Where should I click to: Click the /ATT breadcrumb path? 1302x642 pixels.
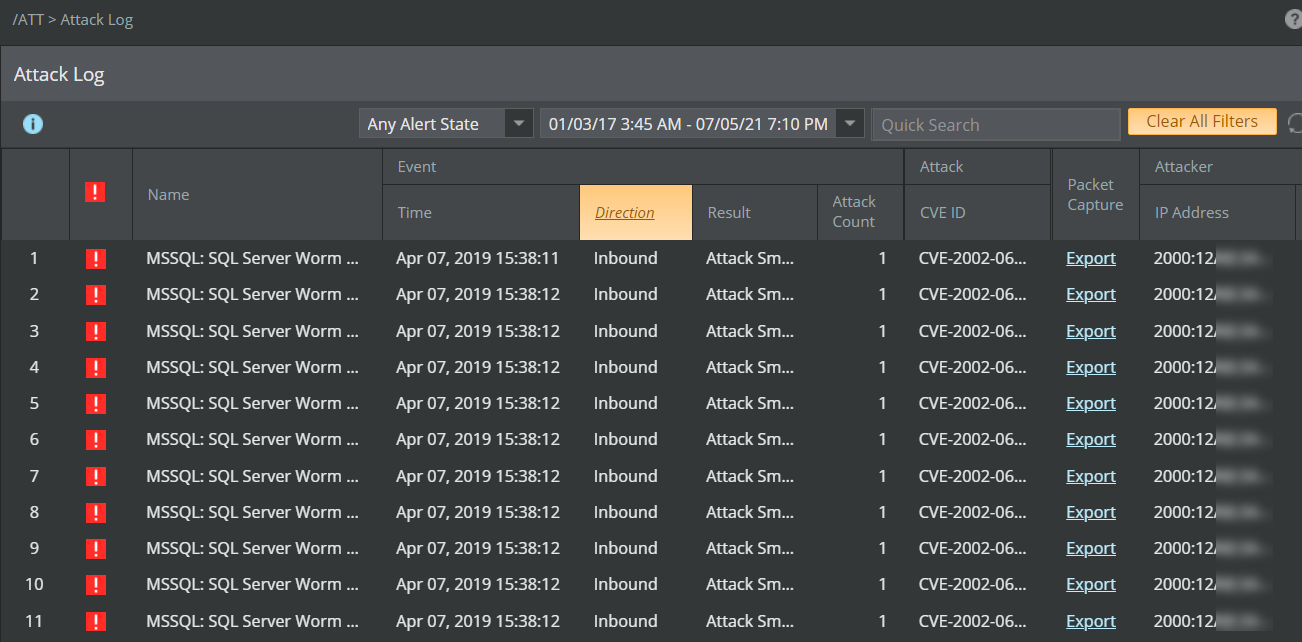click(28, 20)
